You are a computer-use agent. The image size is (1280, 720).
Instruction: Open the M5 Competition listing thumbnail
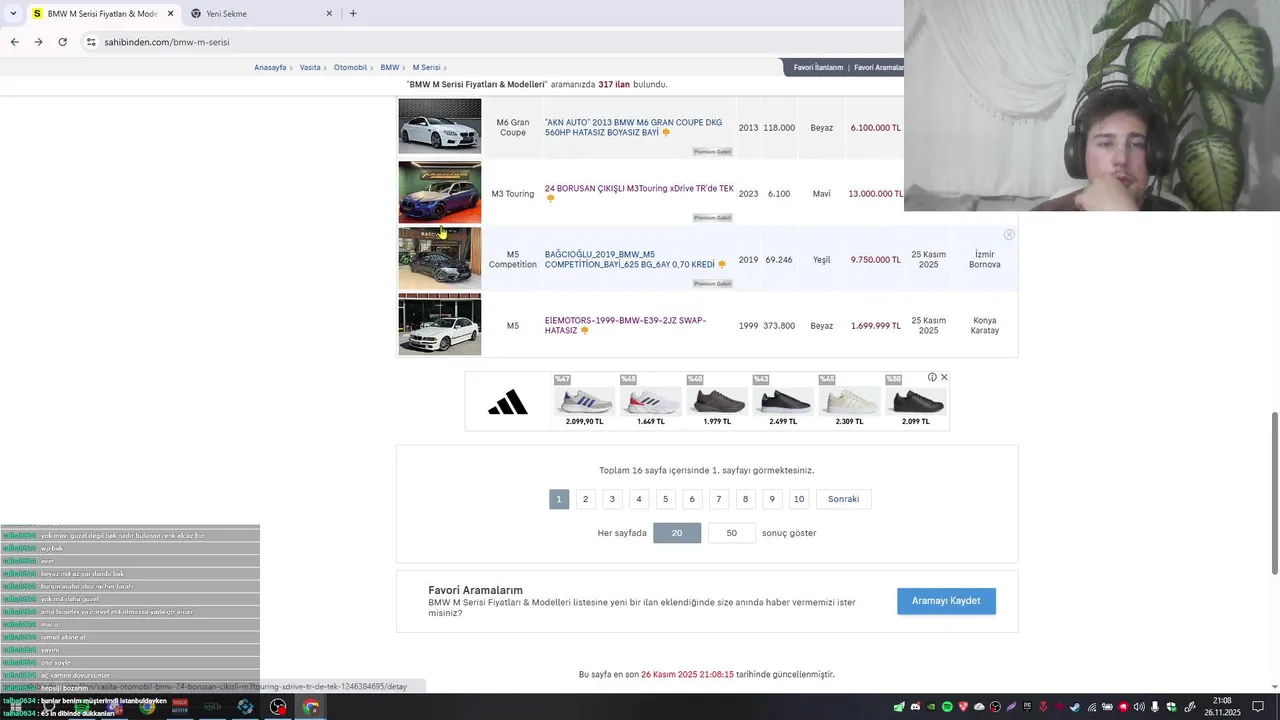pyautogui.click(x=440, y=259)
